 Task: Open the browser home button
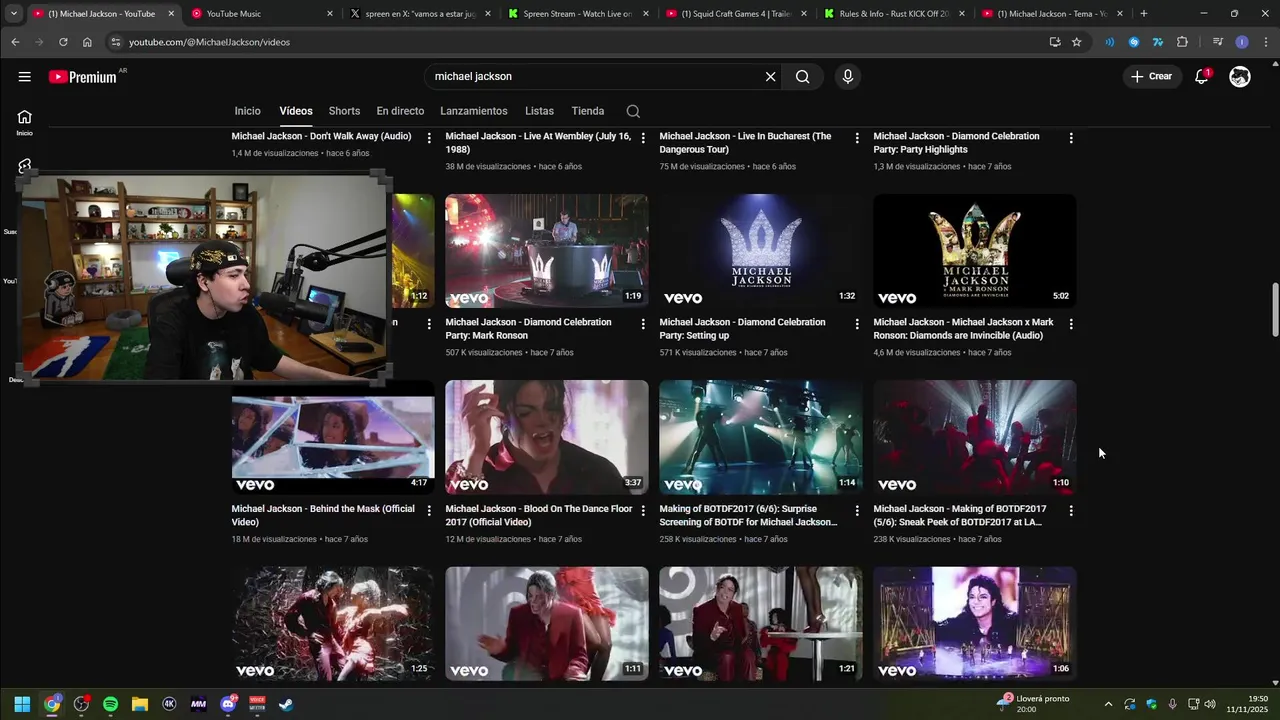point(87,42)
